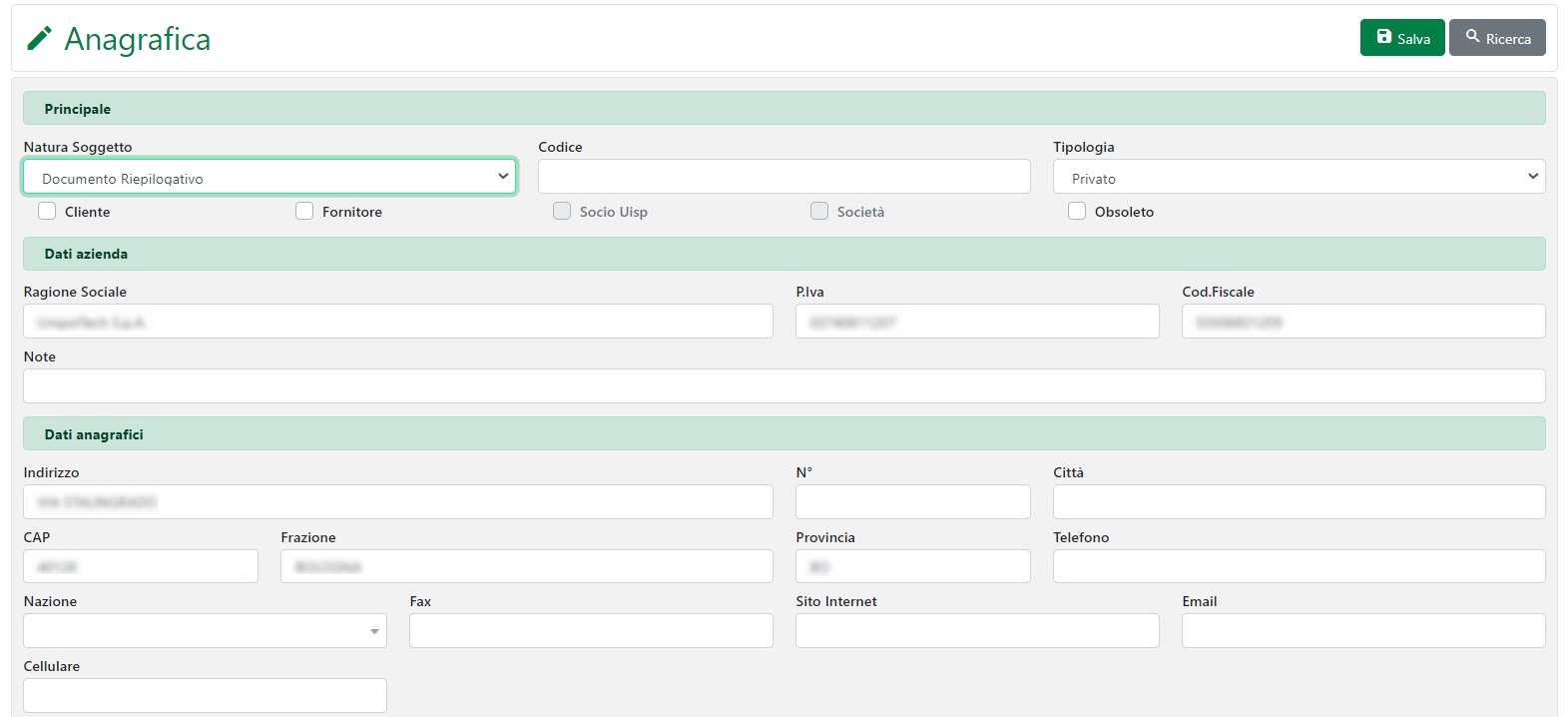Screen dimensions: 1568x717
Task: Click the Dati anagrafici section header
Action: point(784,434)
